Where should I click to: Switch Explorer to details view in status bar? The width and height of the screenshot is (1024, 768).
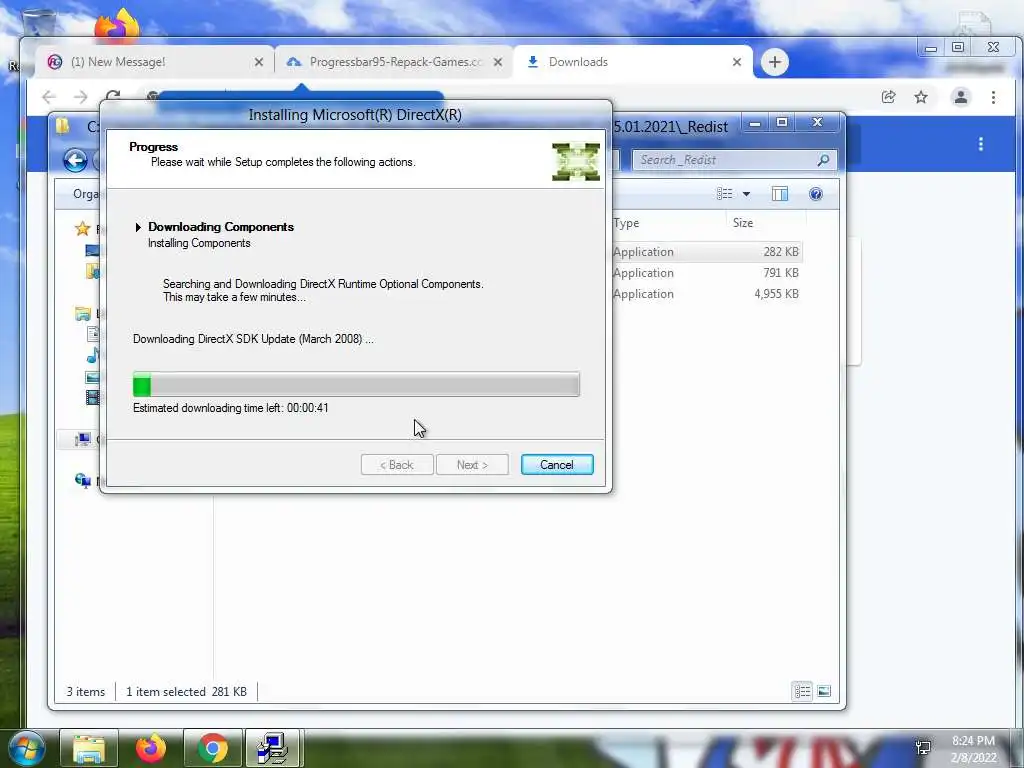point(802,691)
